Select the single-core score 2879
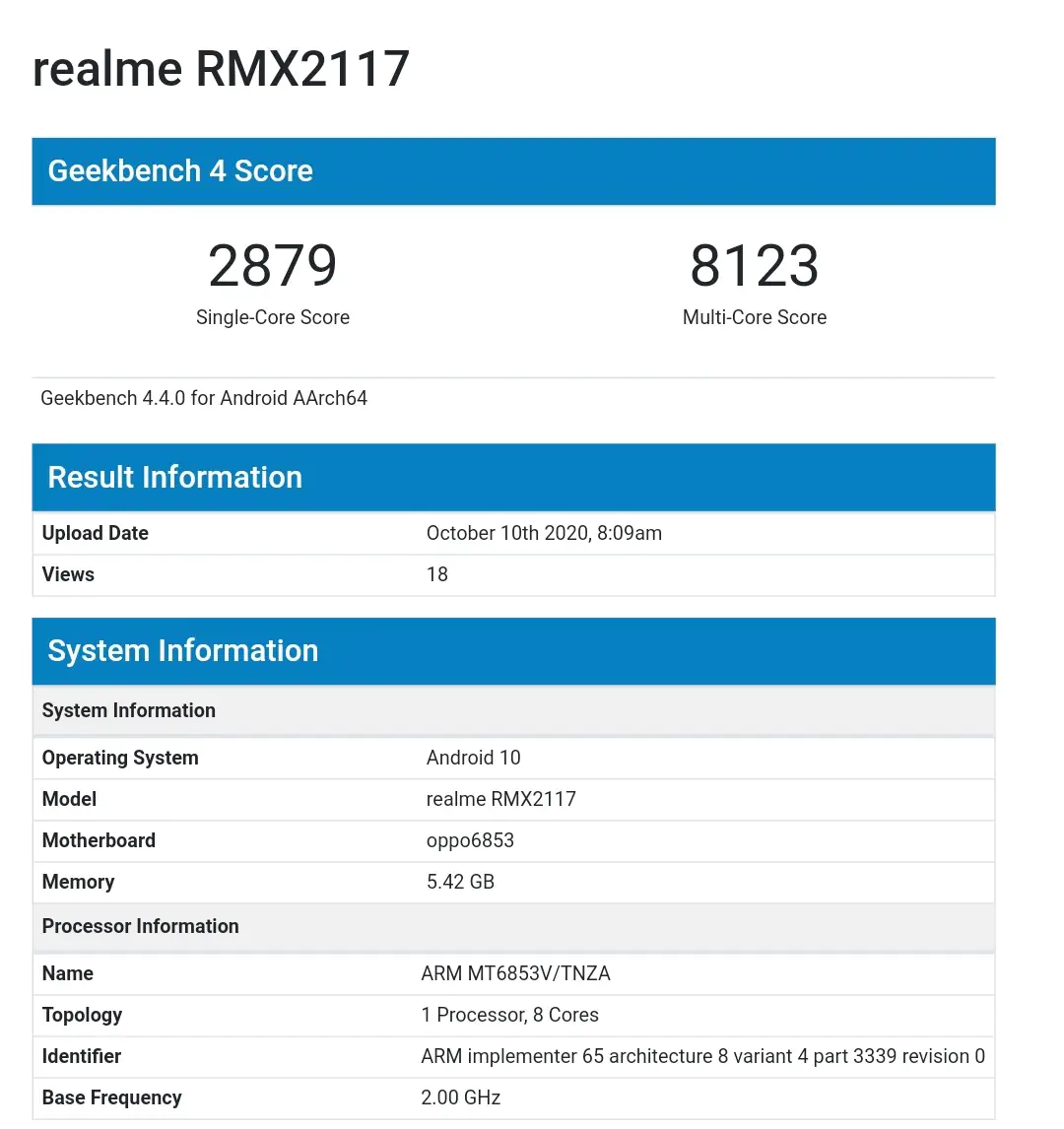This screenshot has height=1129, width=1064. pyautogui.click(x=272, y=265)
